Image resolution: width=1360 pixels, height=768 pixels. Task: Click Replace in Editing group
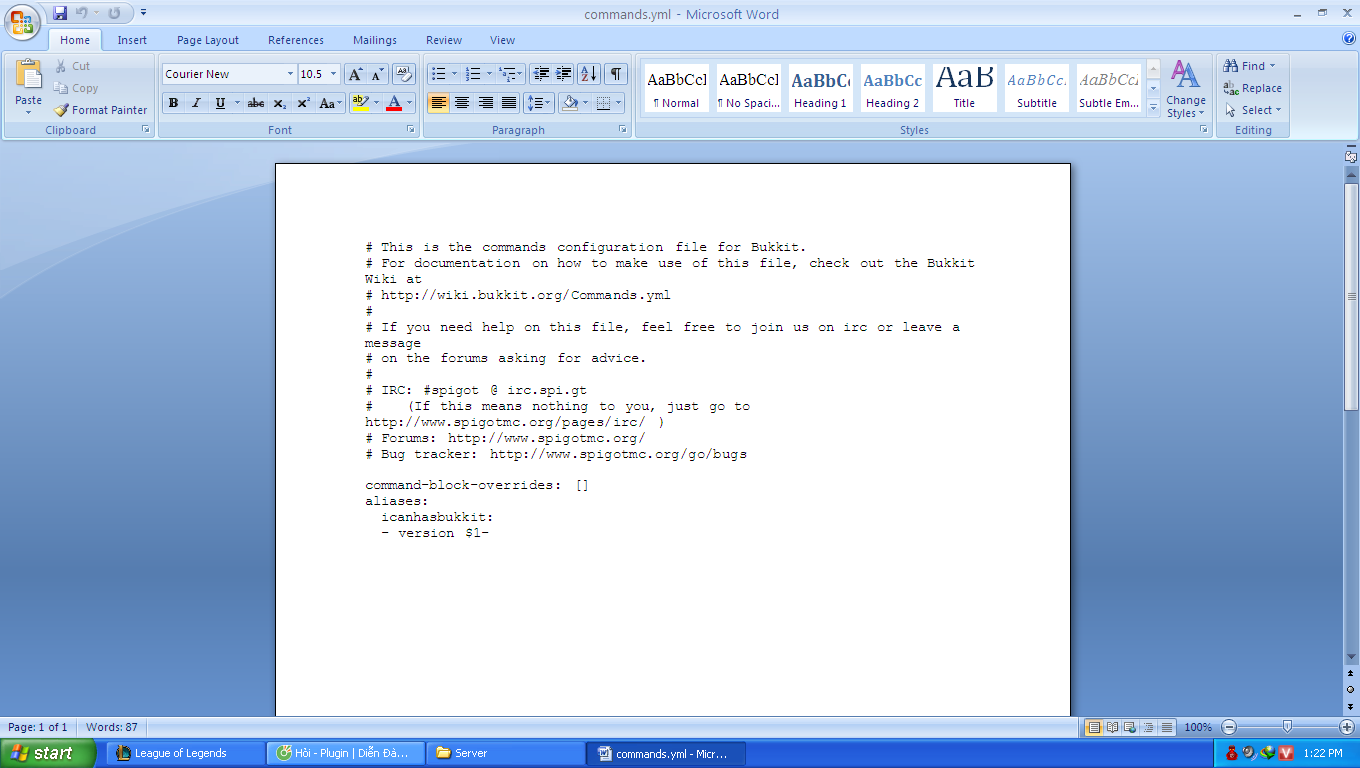pos(1252,88)
